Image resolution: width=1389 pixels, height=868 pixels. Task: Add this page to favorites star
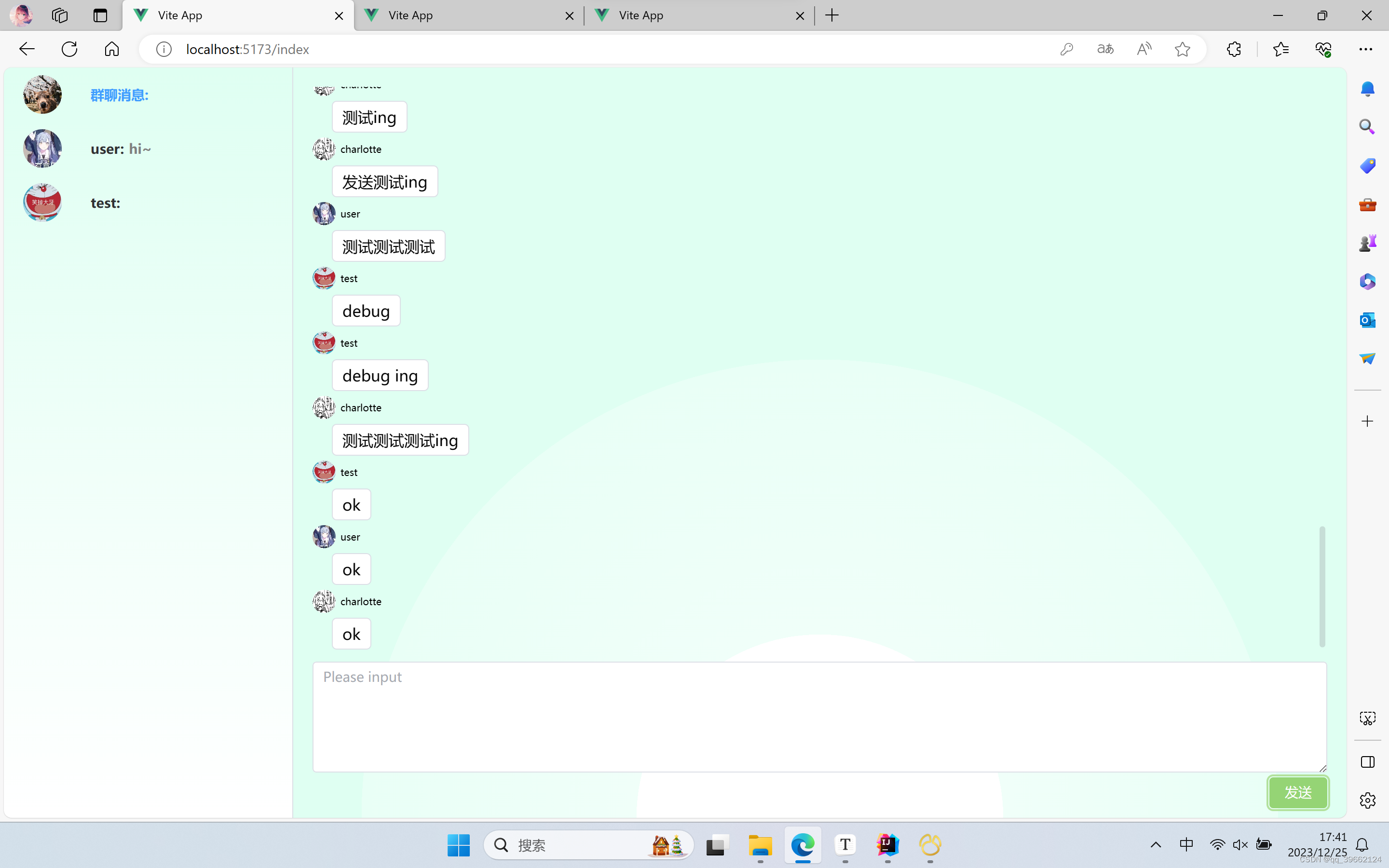point(1183,49)
